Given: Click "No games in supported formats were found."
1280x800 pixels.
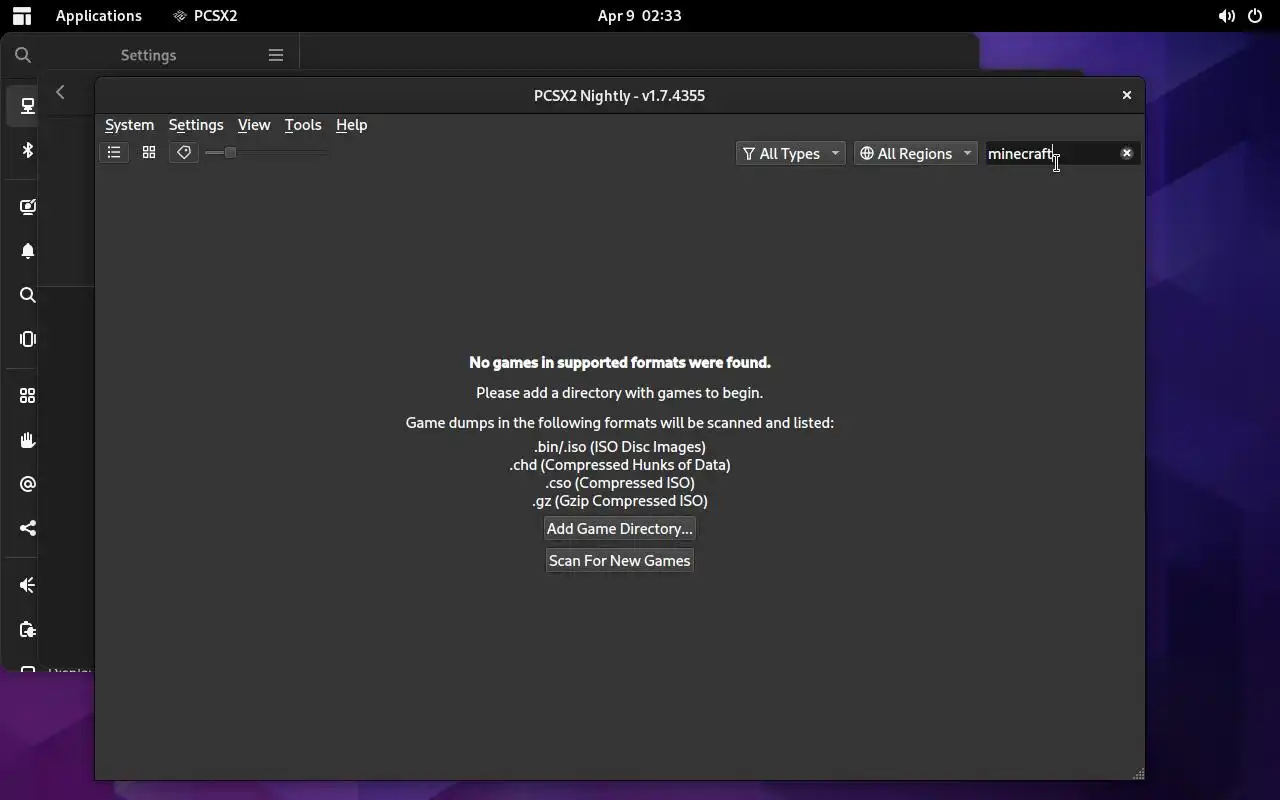Looking at the screenshot, I should pos(620,362).
